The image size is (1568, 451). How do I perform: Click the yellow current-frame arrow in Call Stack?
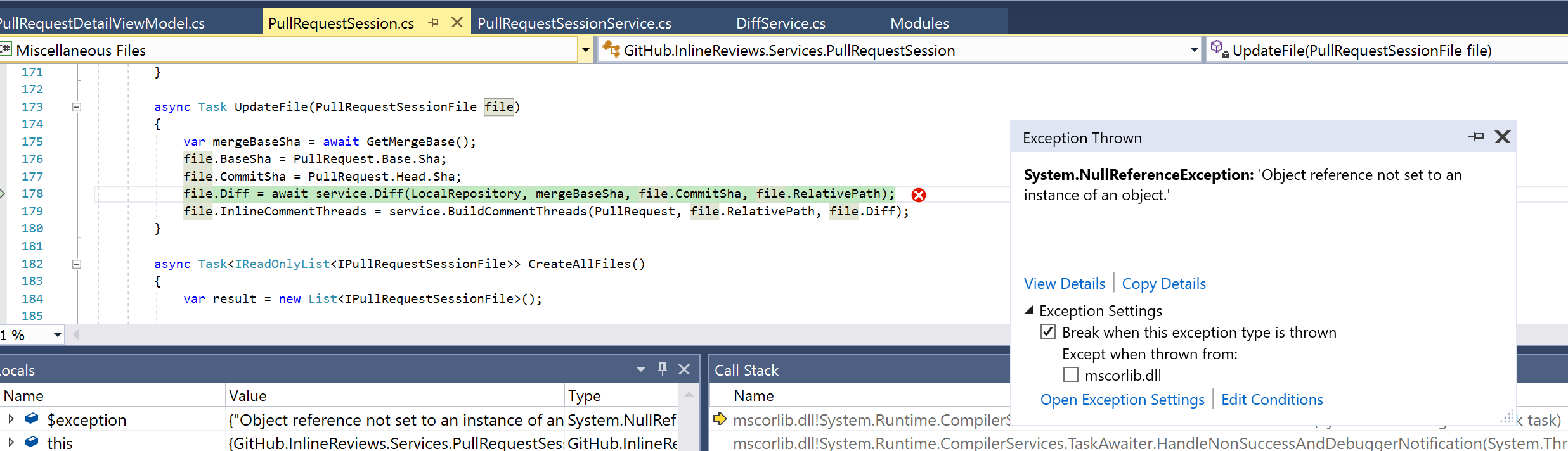[720, 419]
